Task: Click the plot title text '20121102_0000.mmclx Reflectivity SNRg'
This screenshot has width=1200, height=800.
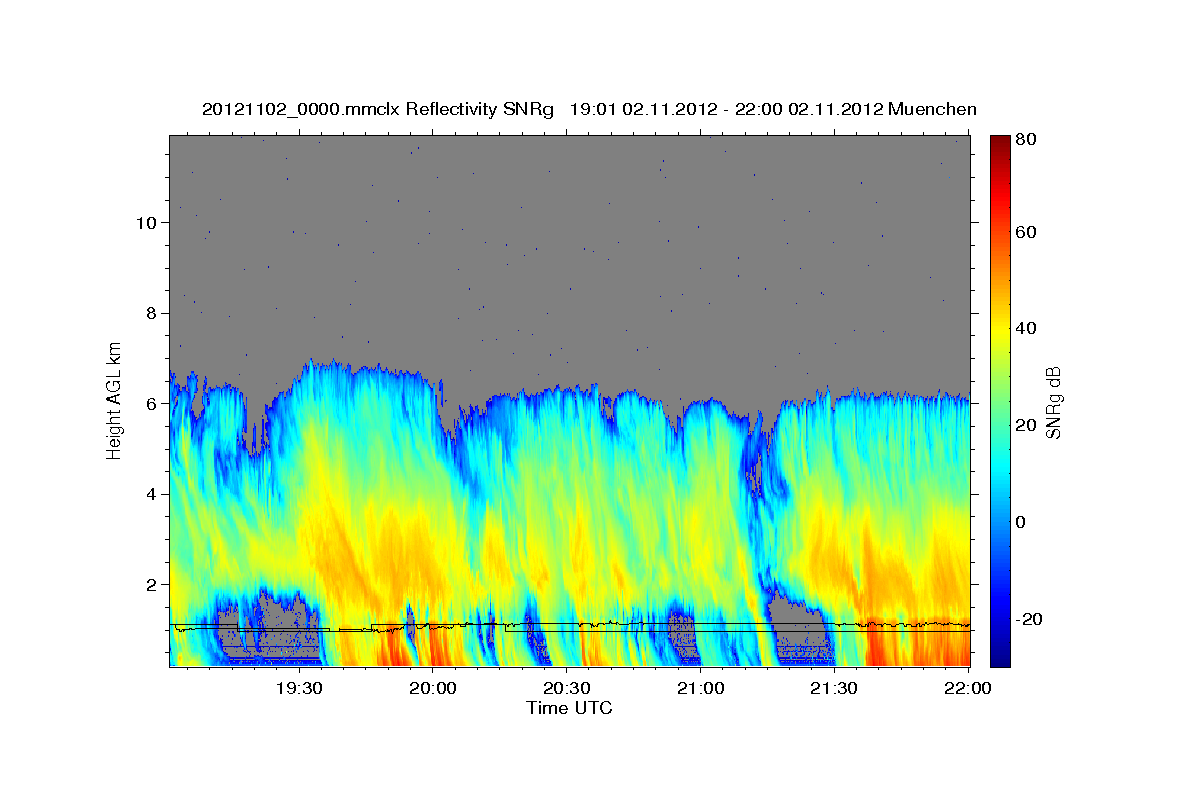Action: [x=378, y=109]
